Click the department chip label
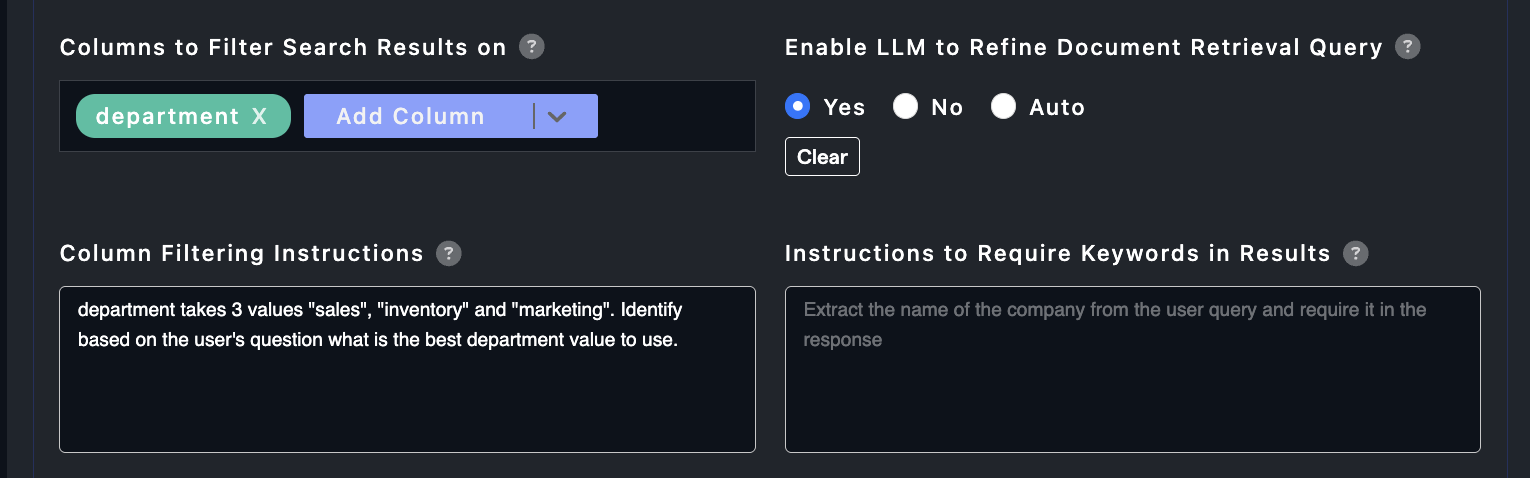This screenshot has width=1530, height=478. tap(167, 116)
